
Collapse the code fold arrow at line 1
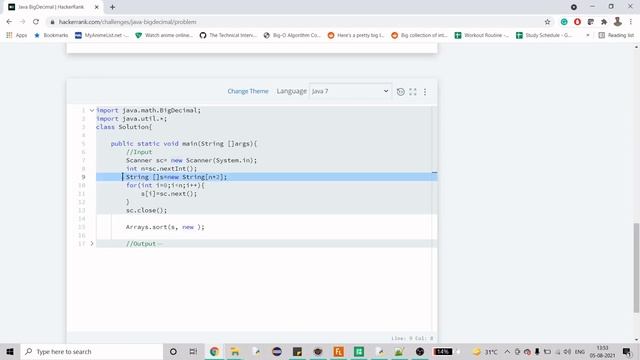(x=92, y=110)
